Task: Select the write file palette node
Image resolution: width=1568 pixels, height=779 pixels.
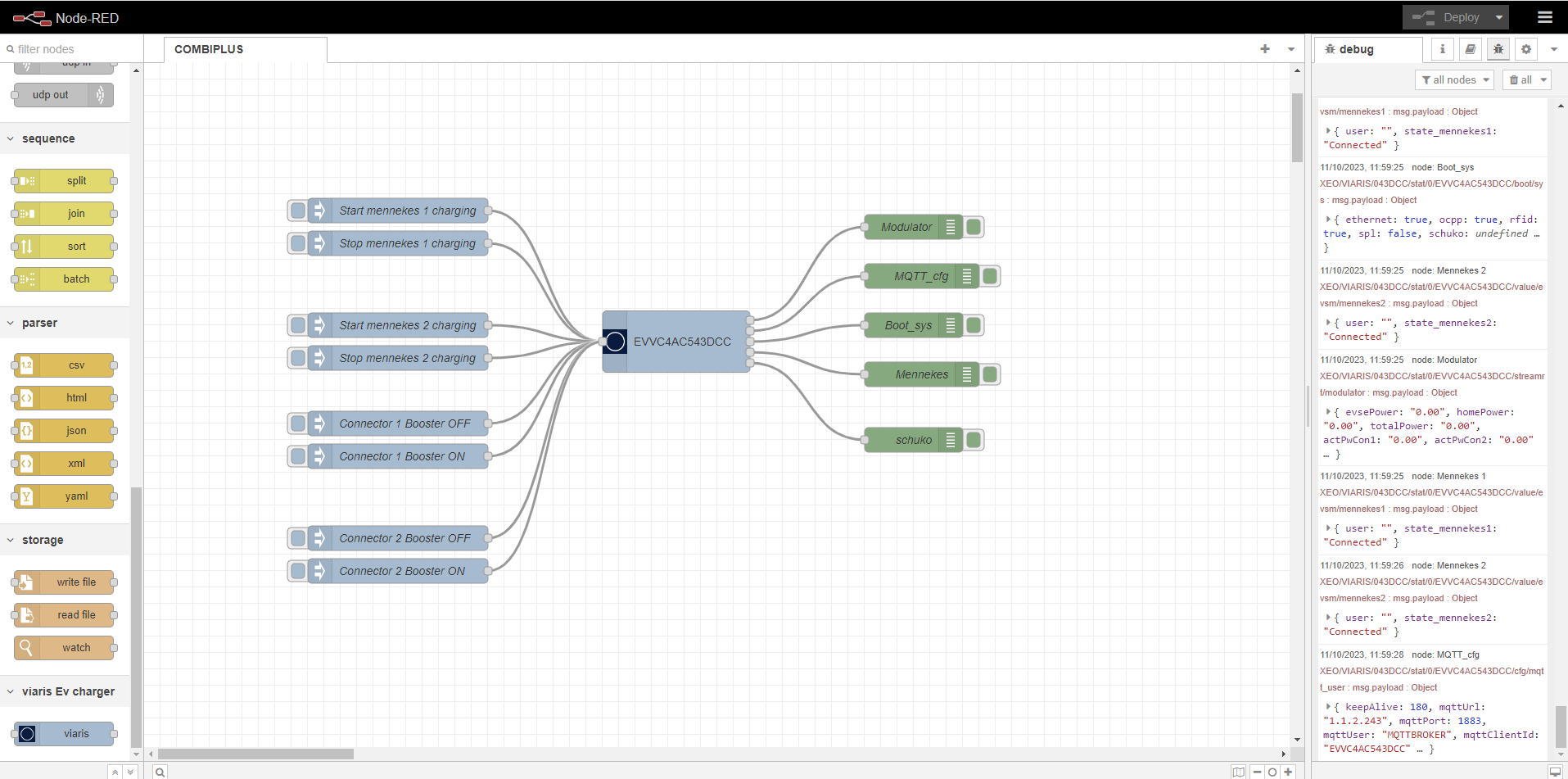Action: pos(64,582)
